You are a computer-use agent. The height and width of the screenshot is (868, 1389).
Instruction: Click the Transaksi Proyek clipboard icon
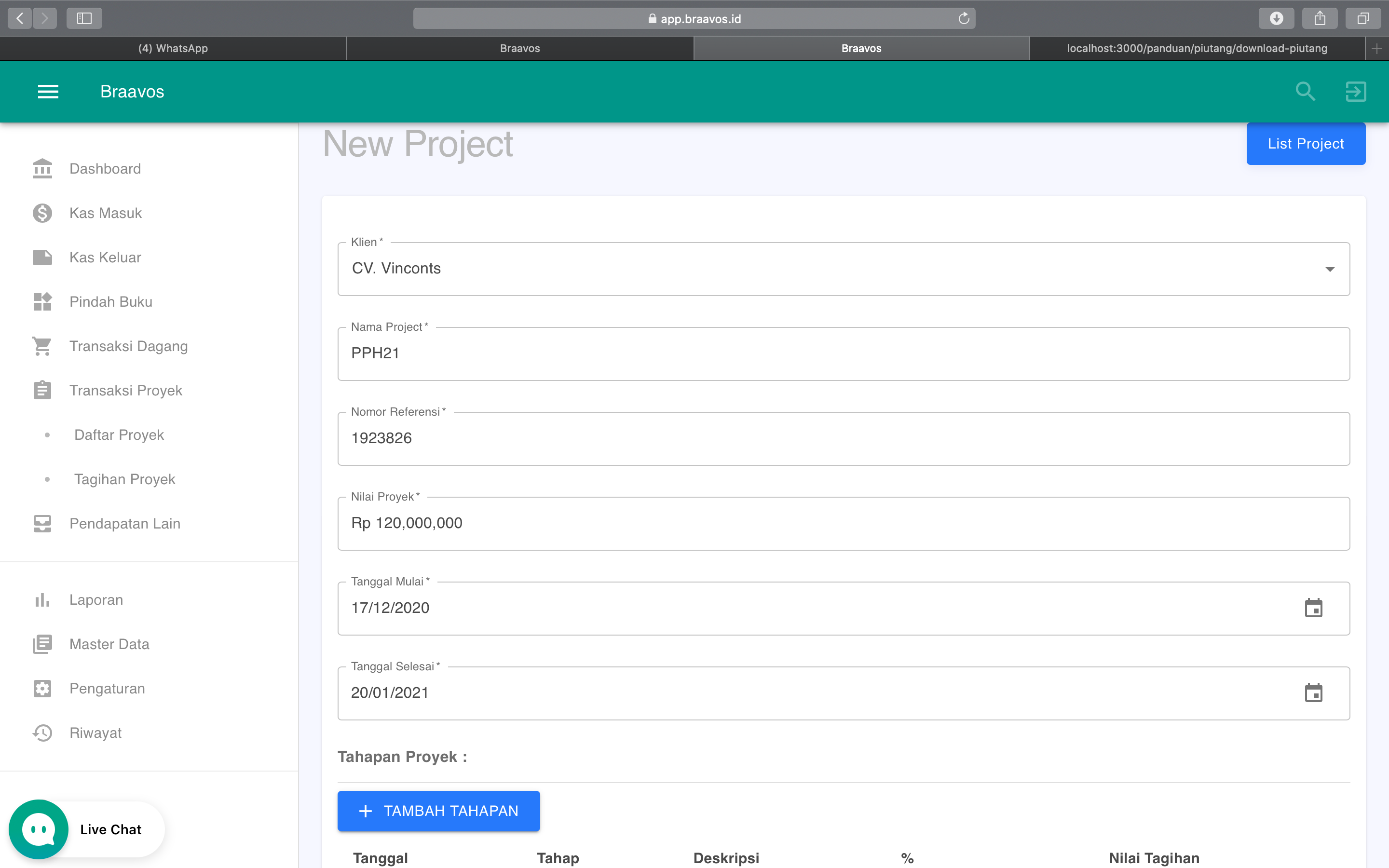click(42, 390)
